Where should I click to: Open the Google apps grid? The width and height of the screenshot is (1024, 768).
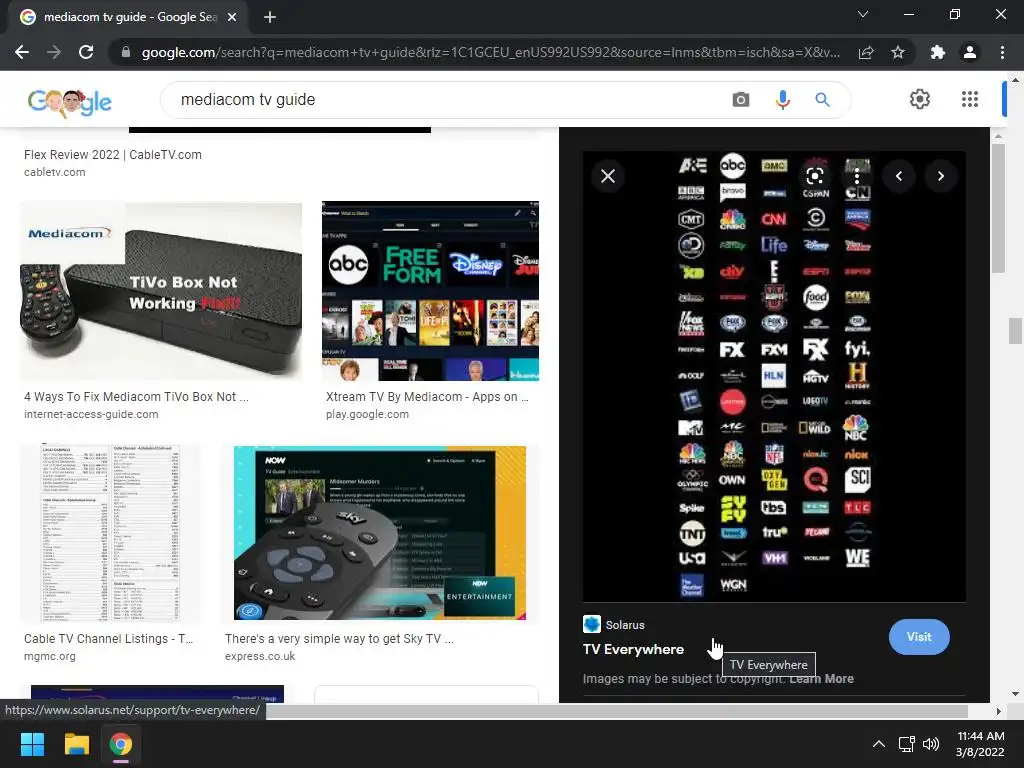point(970,99)
